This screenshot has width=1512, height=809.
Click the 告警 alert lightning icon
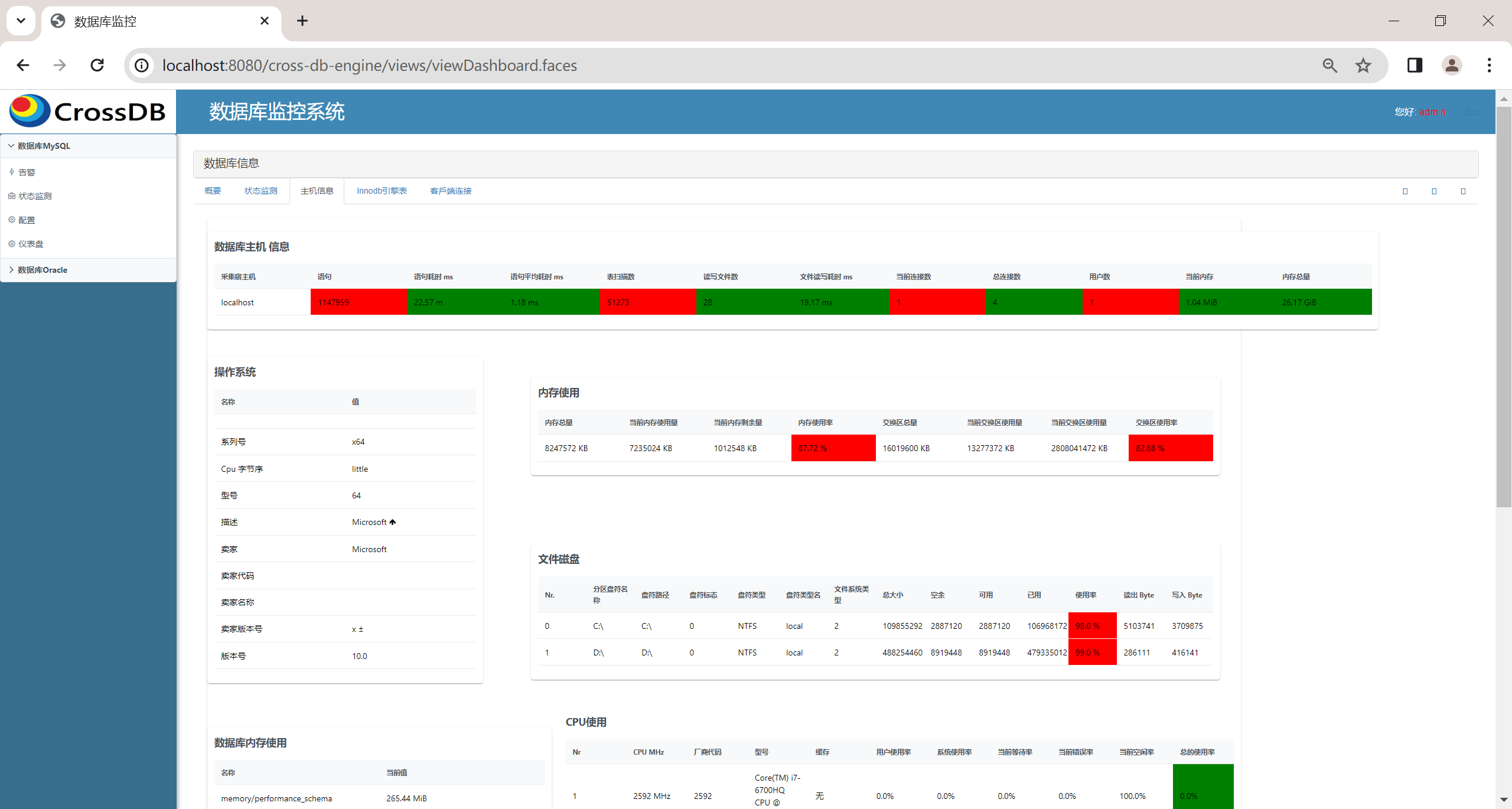pos(11,172)
